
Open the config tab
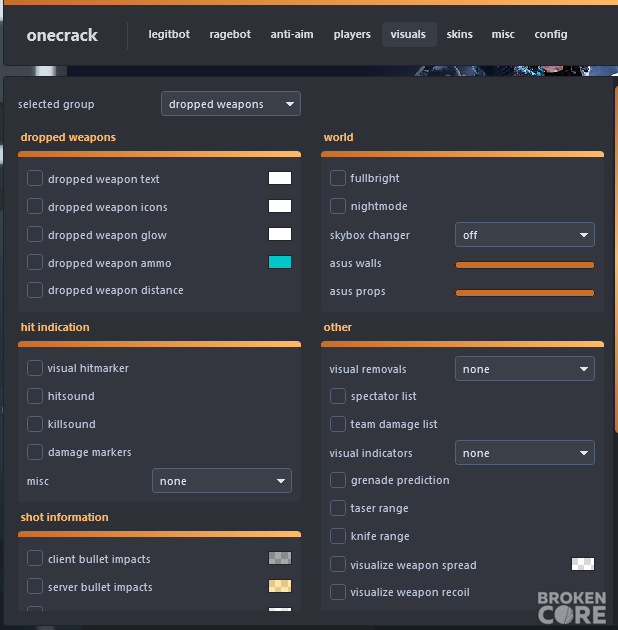[550, 35]
